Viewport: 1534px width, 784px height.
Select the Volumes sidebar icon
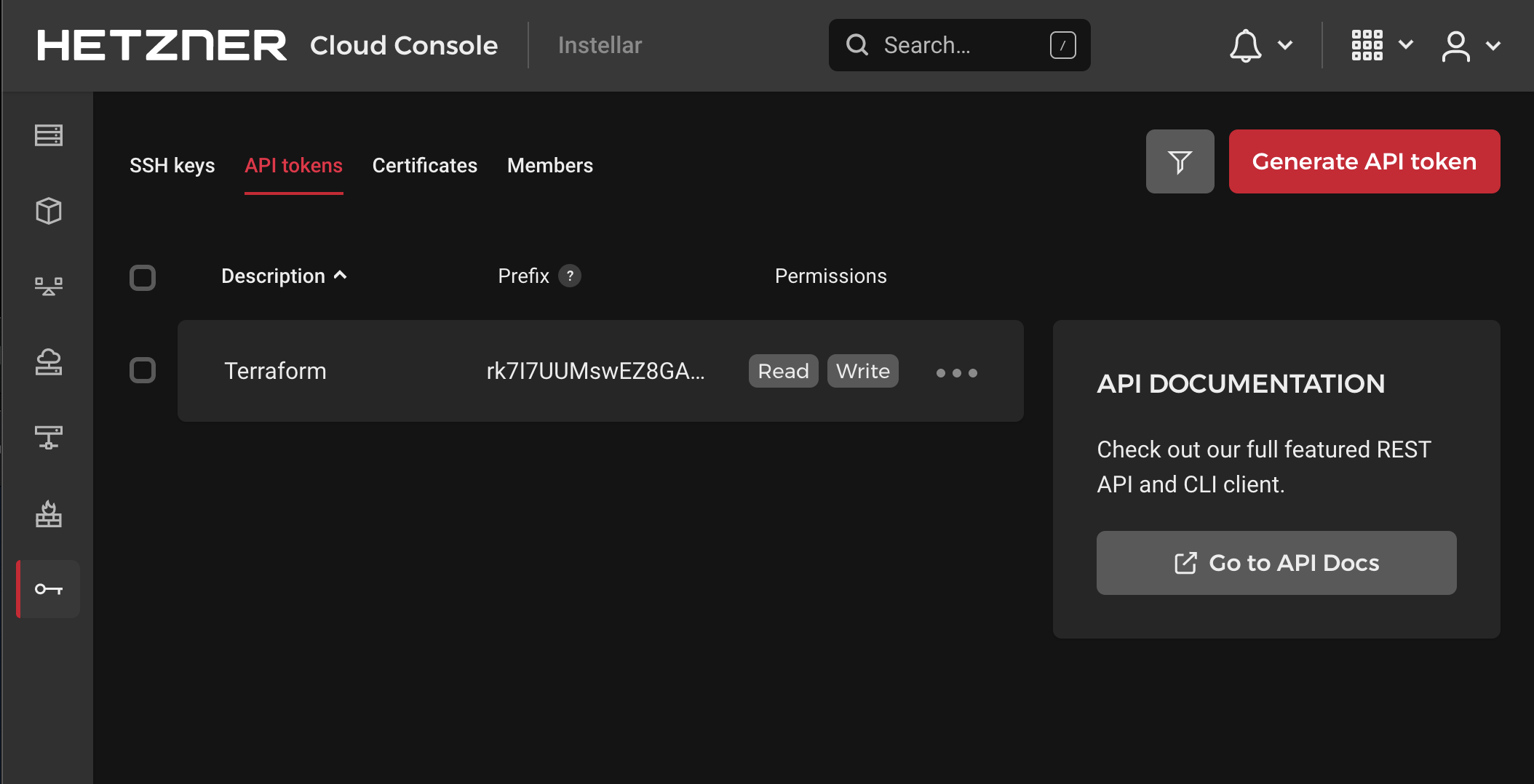[47, 212]
